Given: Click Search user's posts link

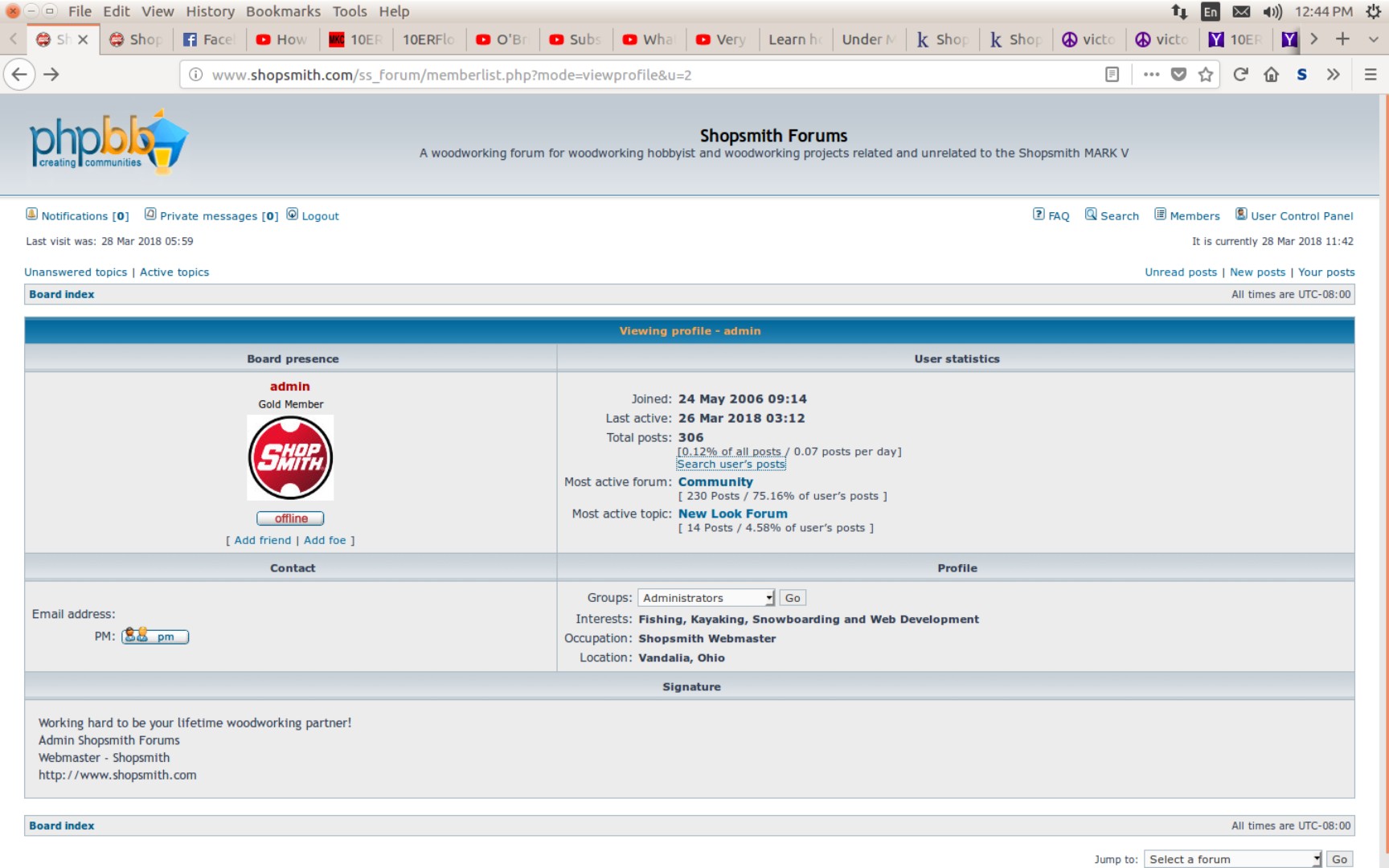Looking at the screenshot, I should [x=731, y=465].
